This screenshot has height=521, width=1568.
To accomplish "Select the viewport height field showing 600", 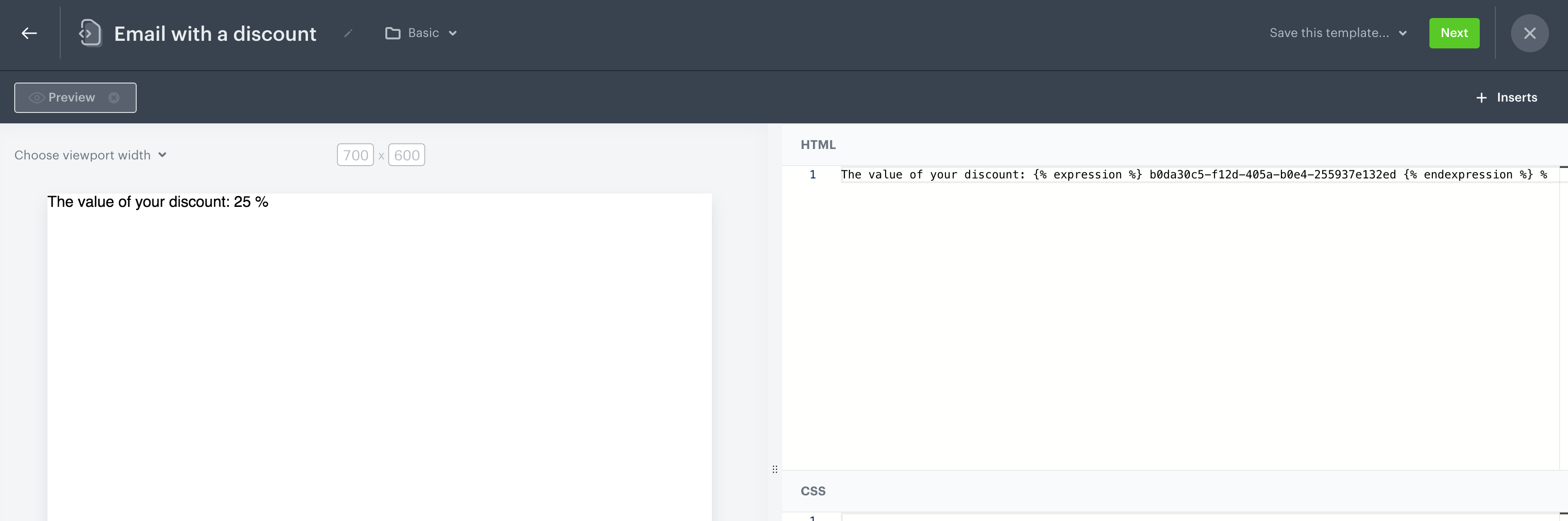I will point(406,155).
